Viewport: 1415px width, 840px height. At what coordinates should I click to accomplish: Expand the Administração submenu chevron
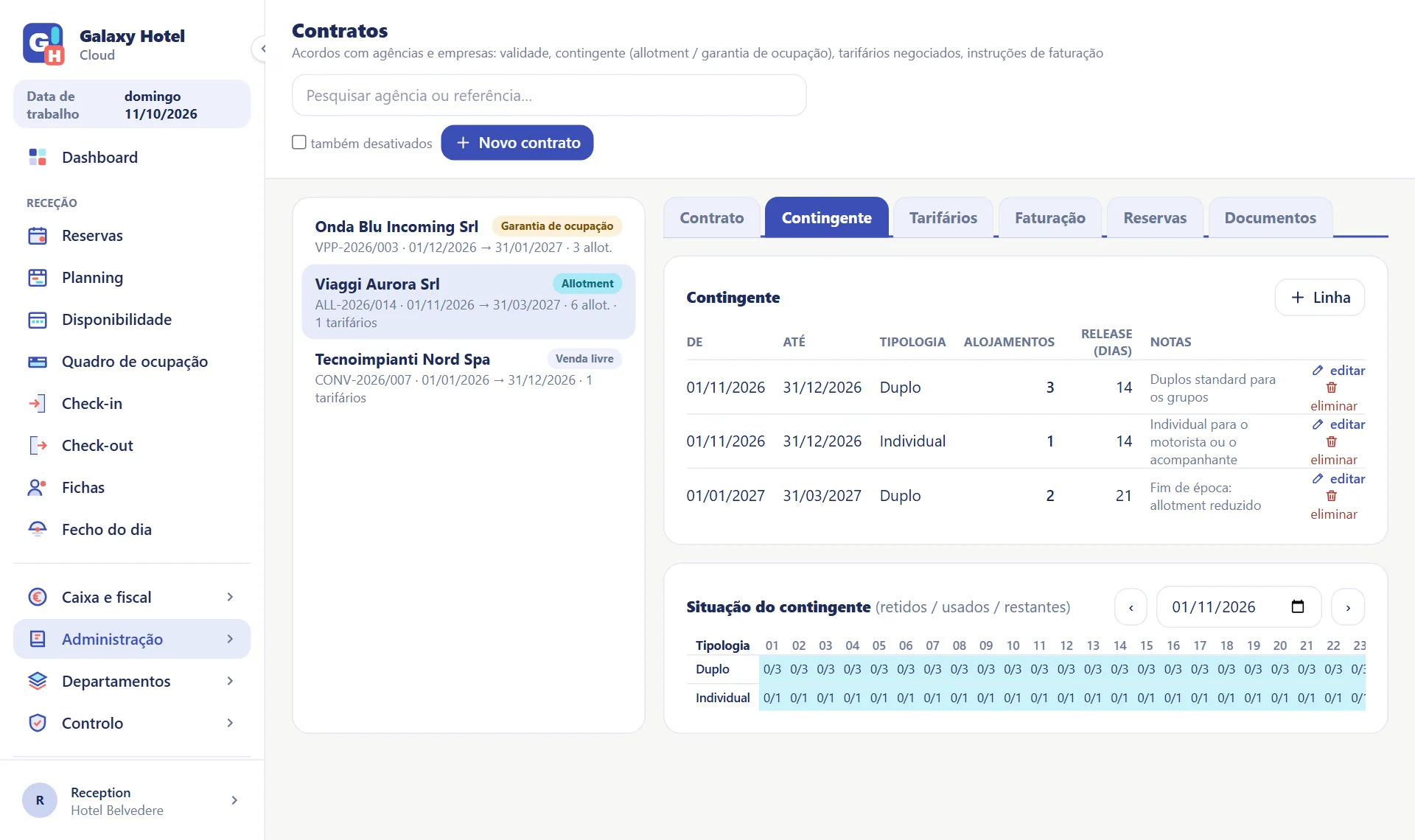tap(230, 639)
